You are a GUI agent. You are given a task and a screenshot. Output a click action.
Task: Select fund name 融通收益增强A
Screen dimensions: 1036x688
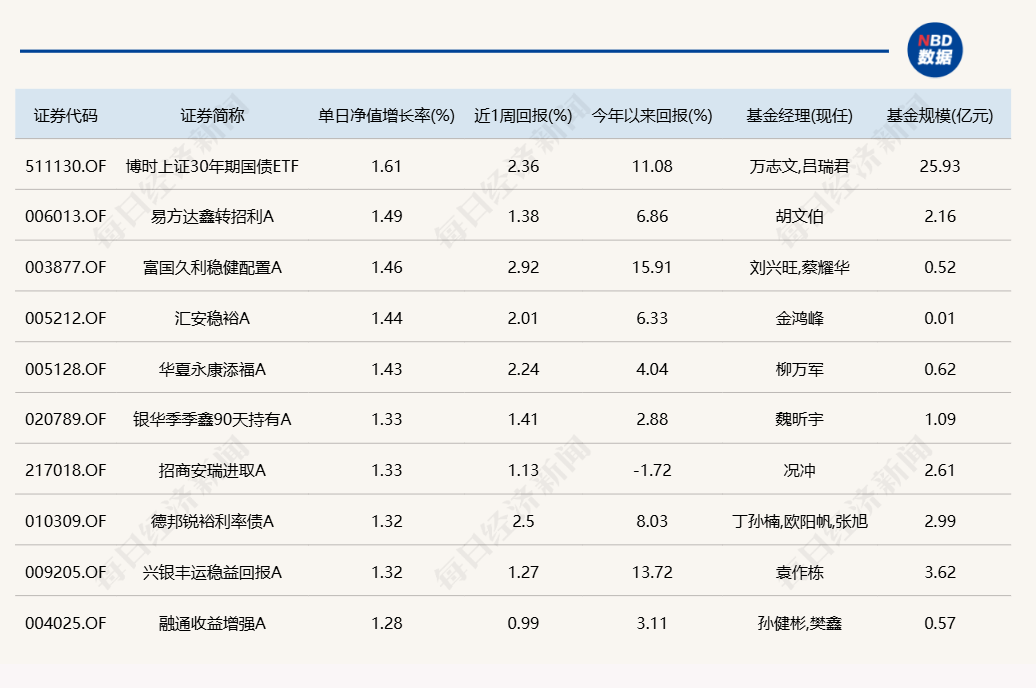tap(212, 623)
